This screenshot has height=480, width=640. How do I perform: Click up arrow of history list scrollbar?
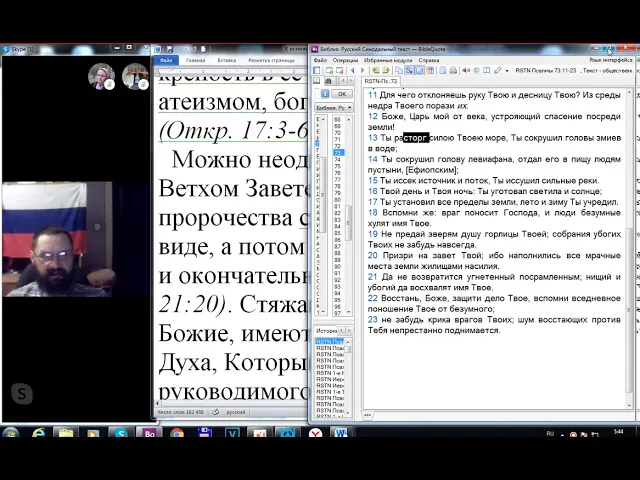point(348,342)
